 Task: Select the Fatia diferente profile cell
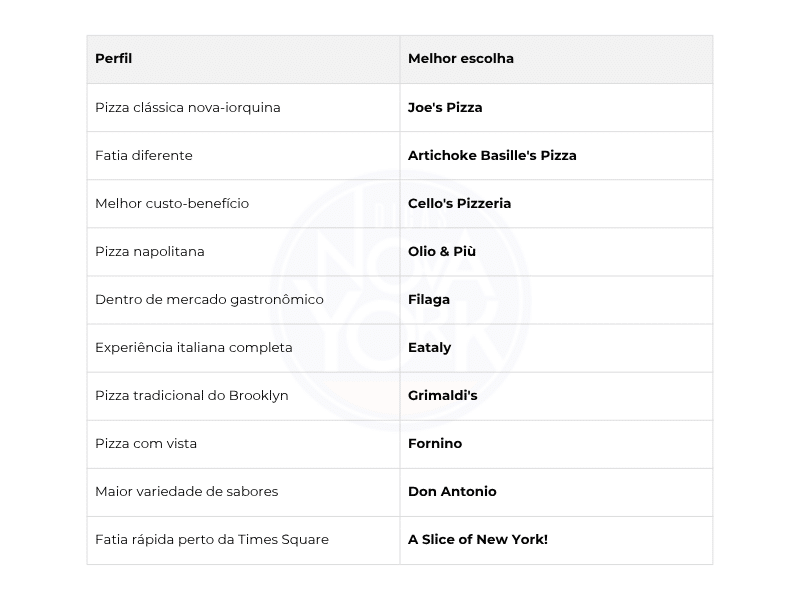pos(144,156)
